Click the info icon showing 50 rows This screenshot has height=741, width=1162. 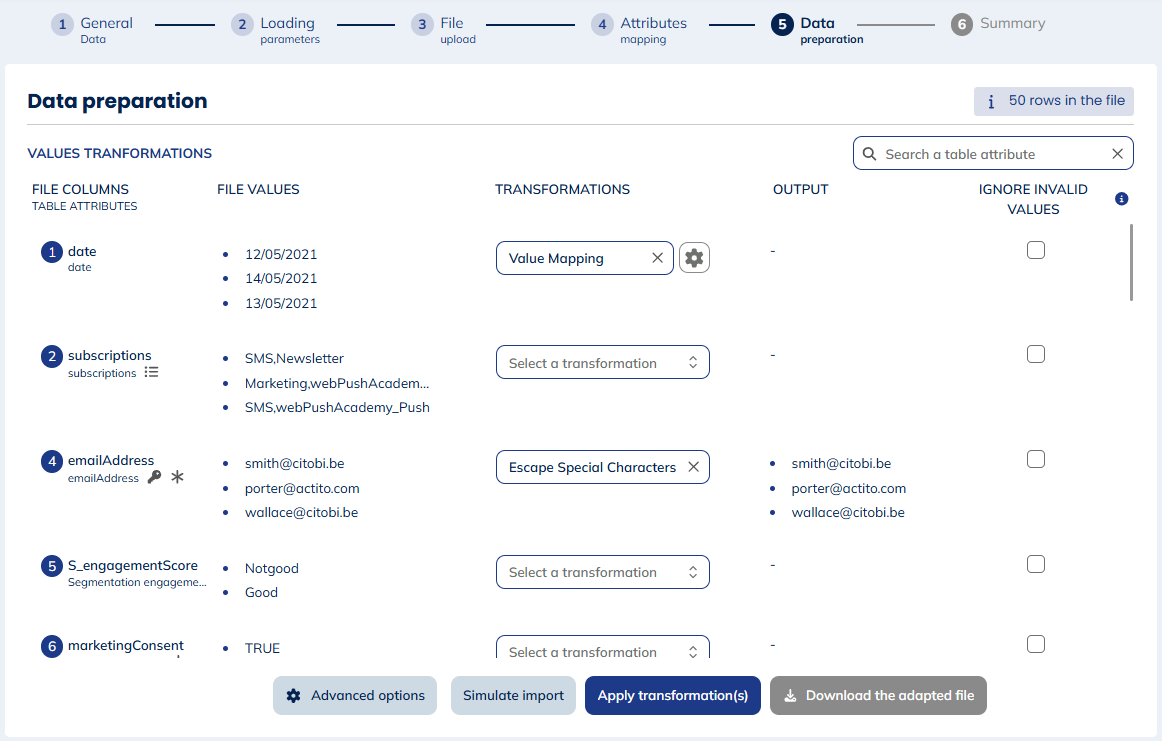click(991, 101)
